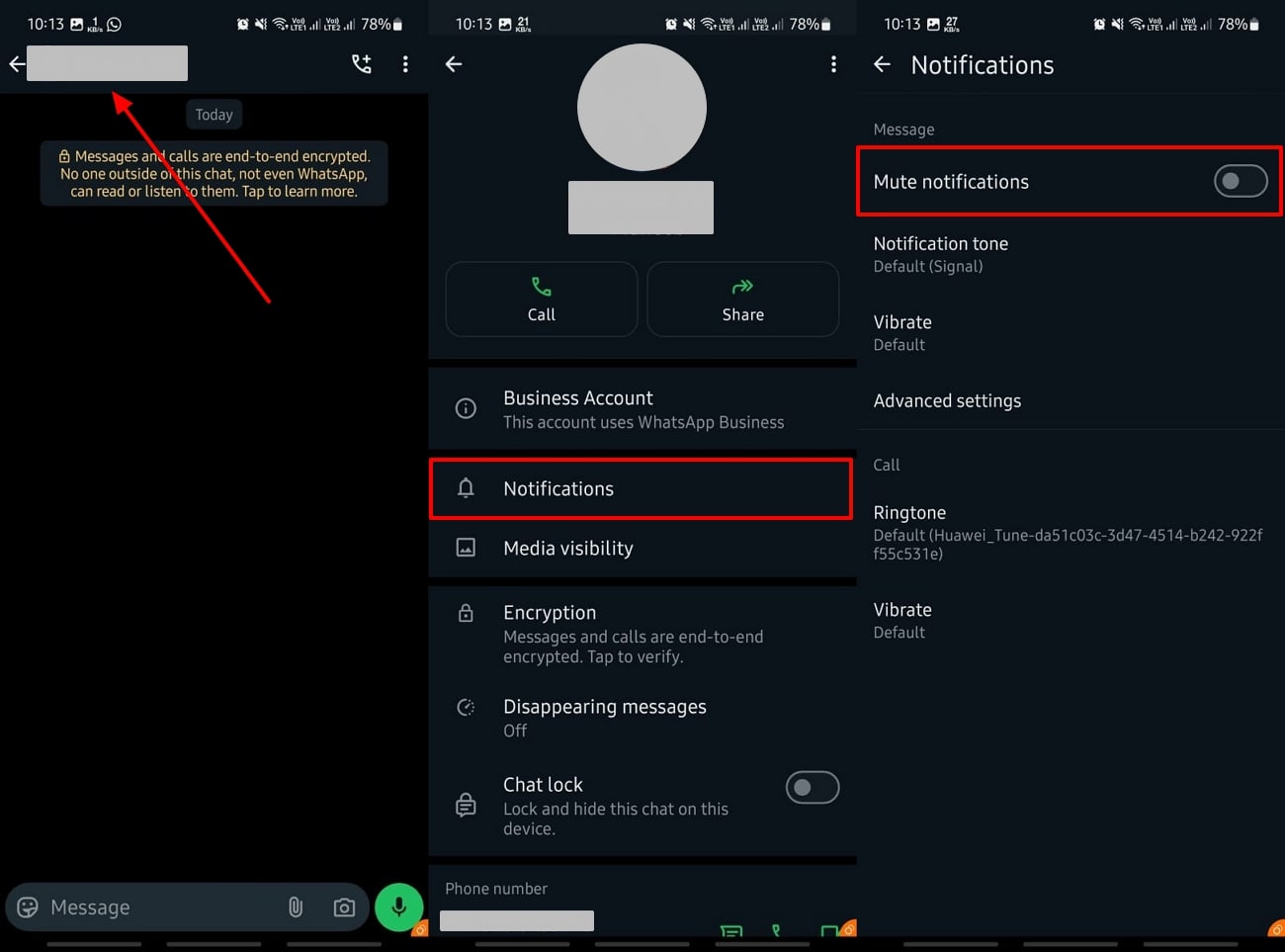Go back from the contact info screen
This screenshot has width=1285, height=952.
coord(454,64)
